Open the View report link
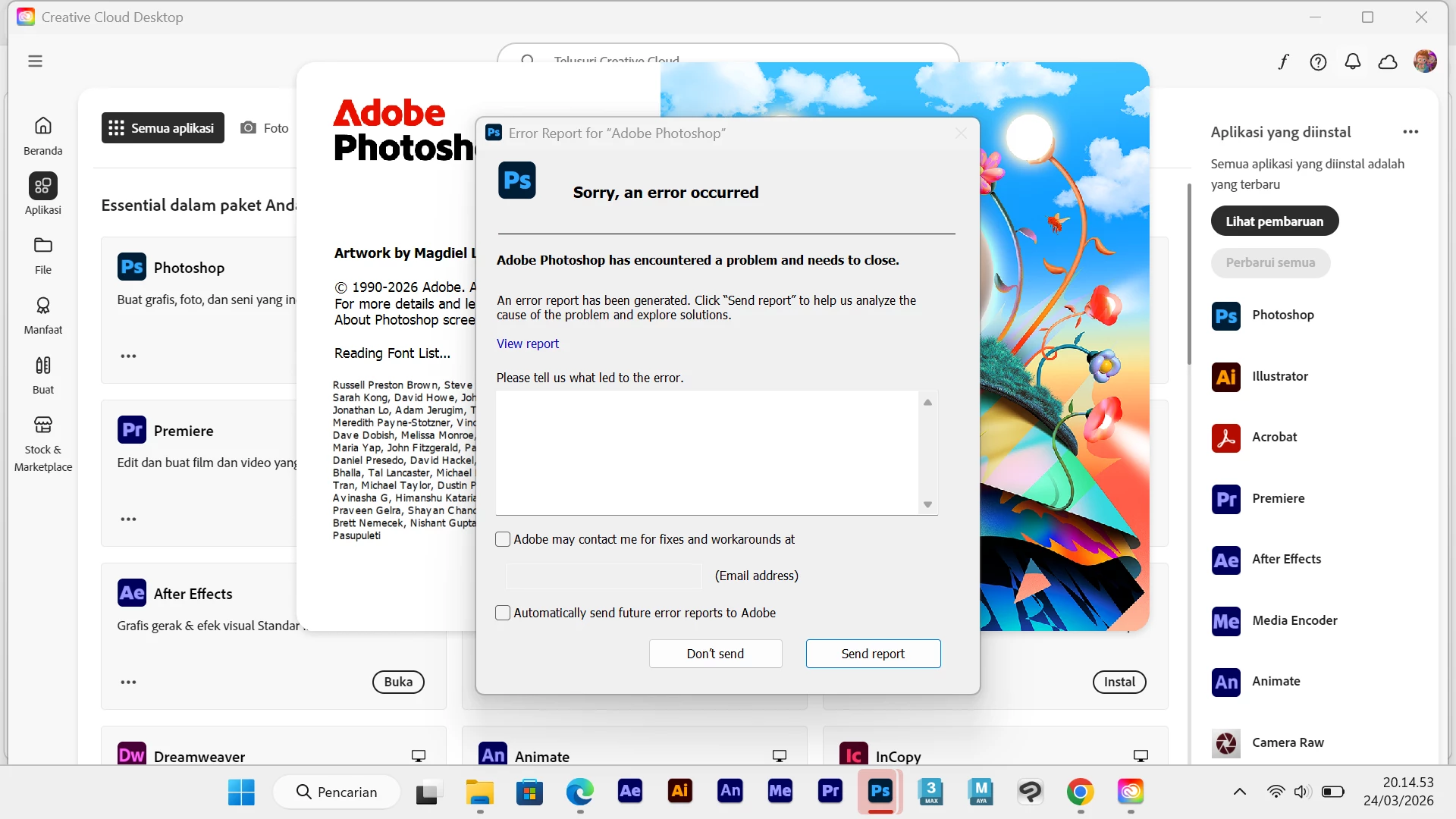 click(527, 344)
